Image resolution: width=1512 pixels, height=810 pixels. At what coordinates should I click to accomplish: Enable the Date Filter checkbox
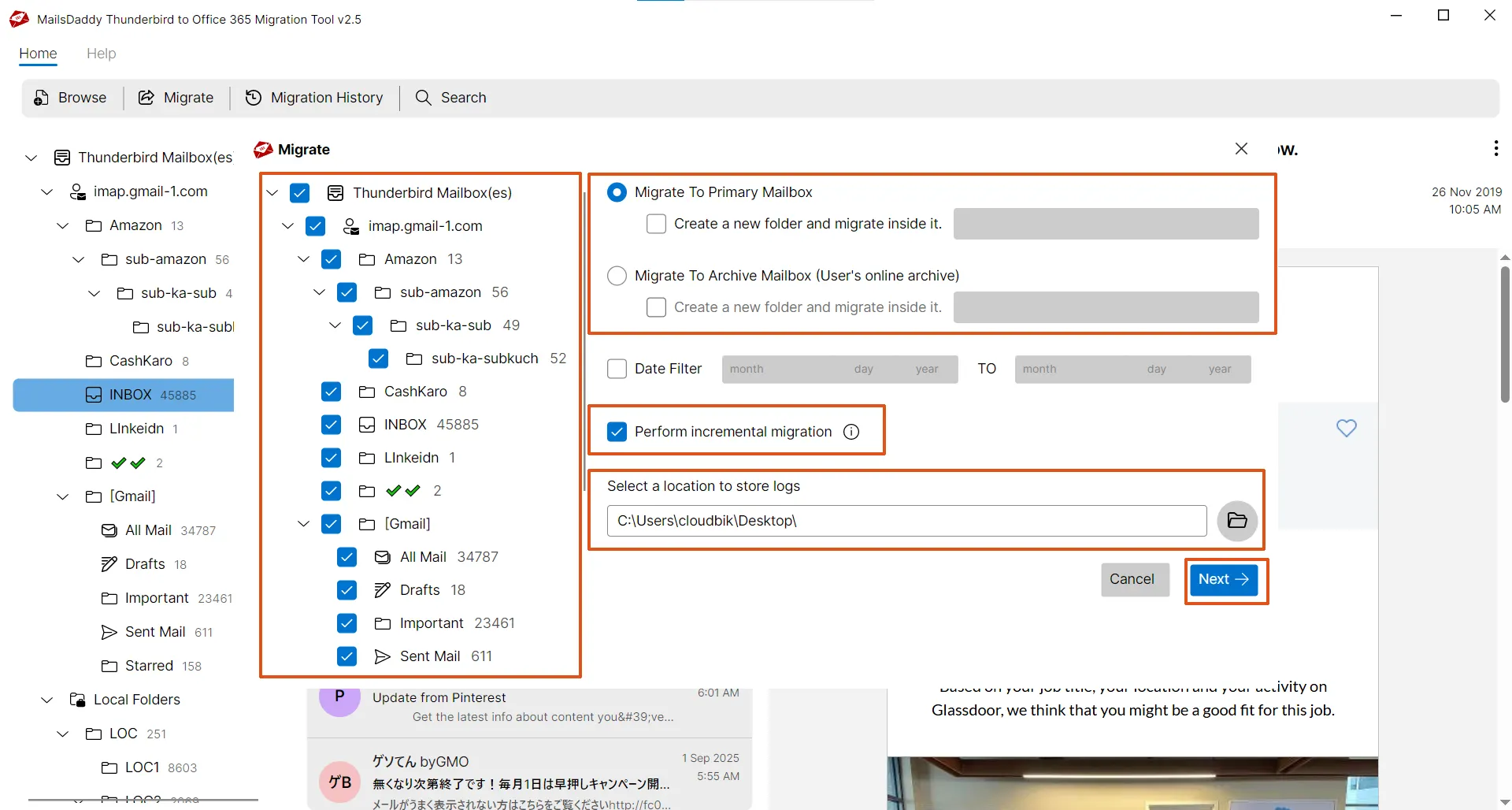click(617, 369)
